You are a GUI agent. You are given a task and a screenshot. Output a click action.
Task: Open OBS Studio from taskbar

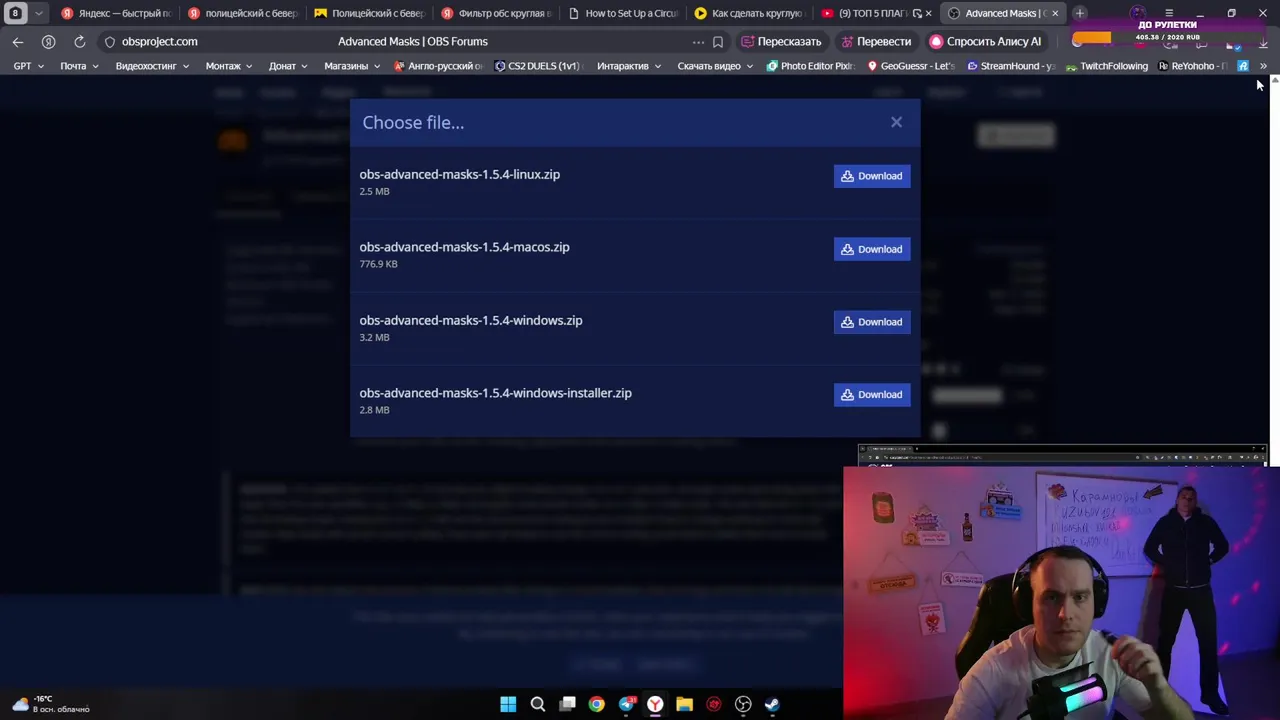click(743, 704)
